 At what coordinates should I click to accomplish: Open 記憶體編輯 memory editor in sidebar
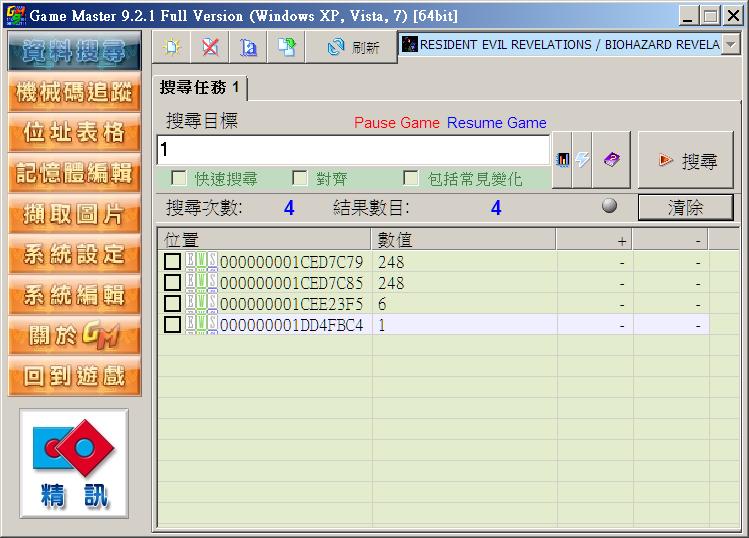click(x=74, y=173)
